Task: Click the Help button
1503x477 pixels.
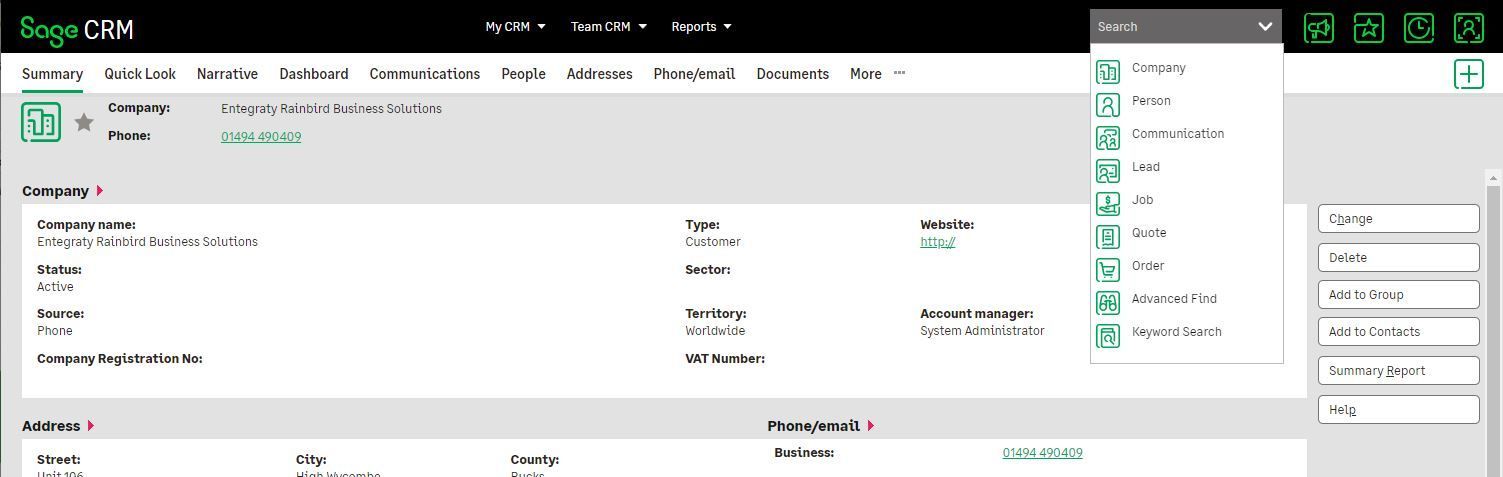Action: click(1398, 409)
